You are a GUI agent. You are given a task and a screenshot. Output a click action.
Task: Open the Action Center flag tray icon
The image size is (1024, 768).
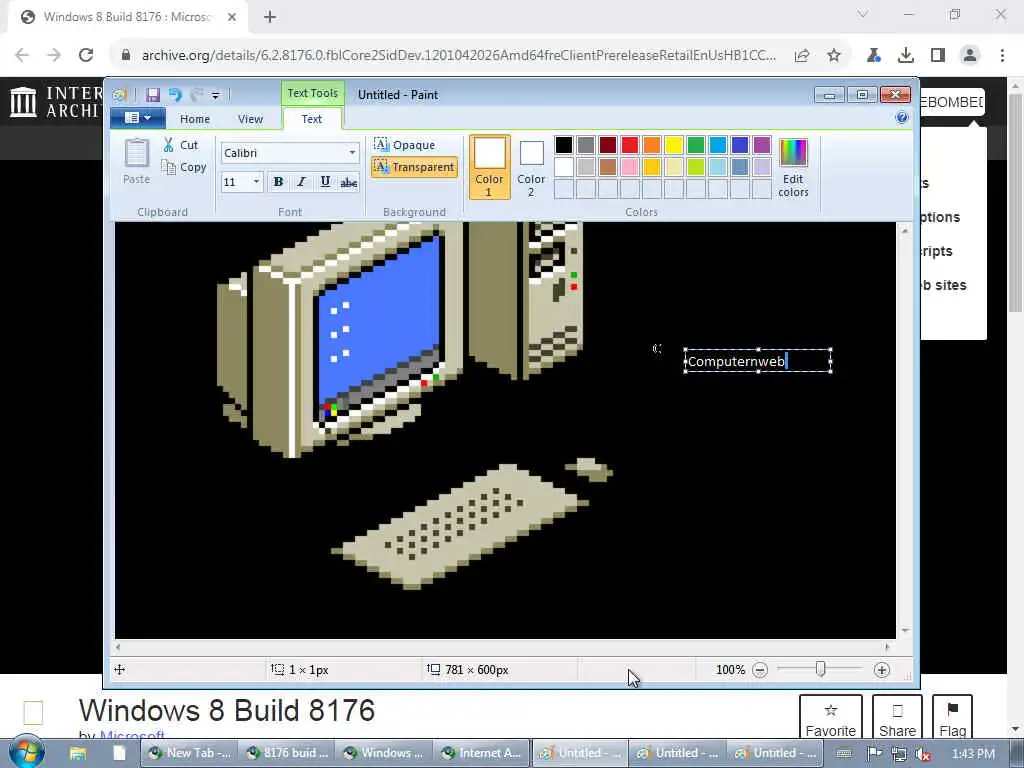point(874,754)
